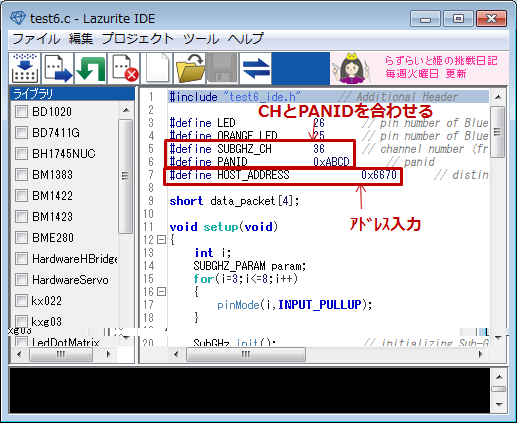
Task: Click the floppy disk save icon
Action: pyautogui.click(x=222, y=68)
